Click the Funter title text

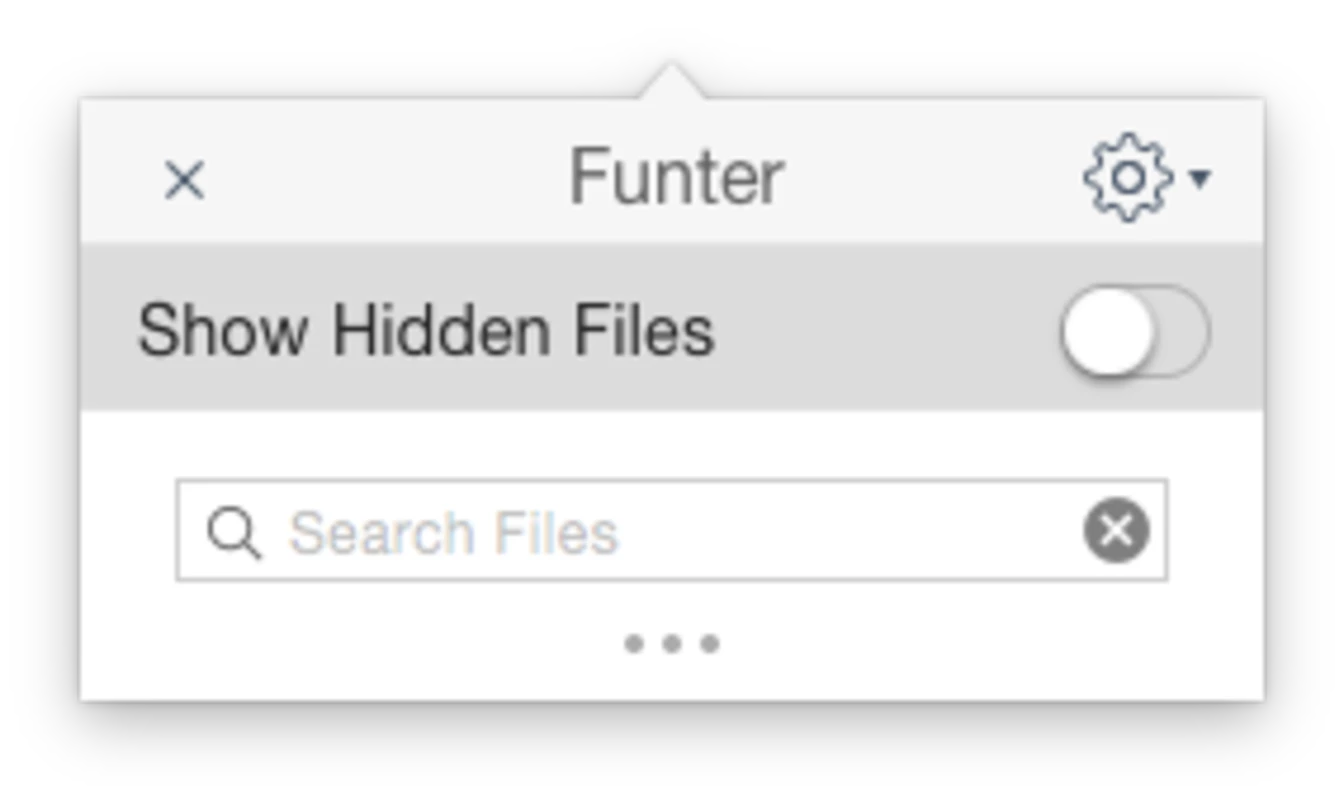click(x=676, y=178)
